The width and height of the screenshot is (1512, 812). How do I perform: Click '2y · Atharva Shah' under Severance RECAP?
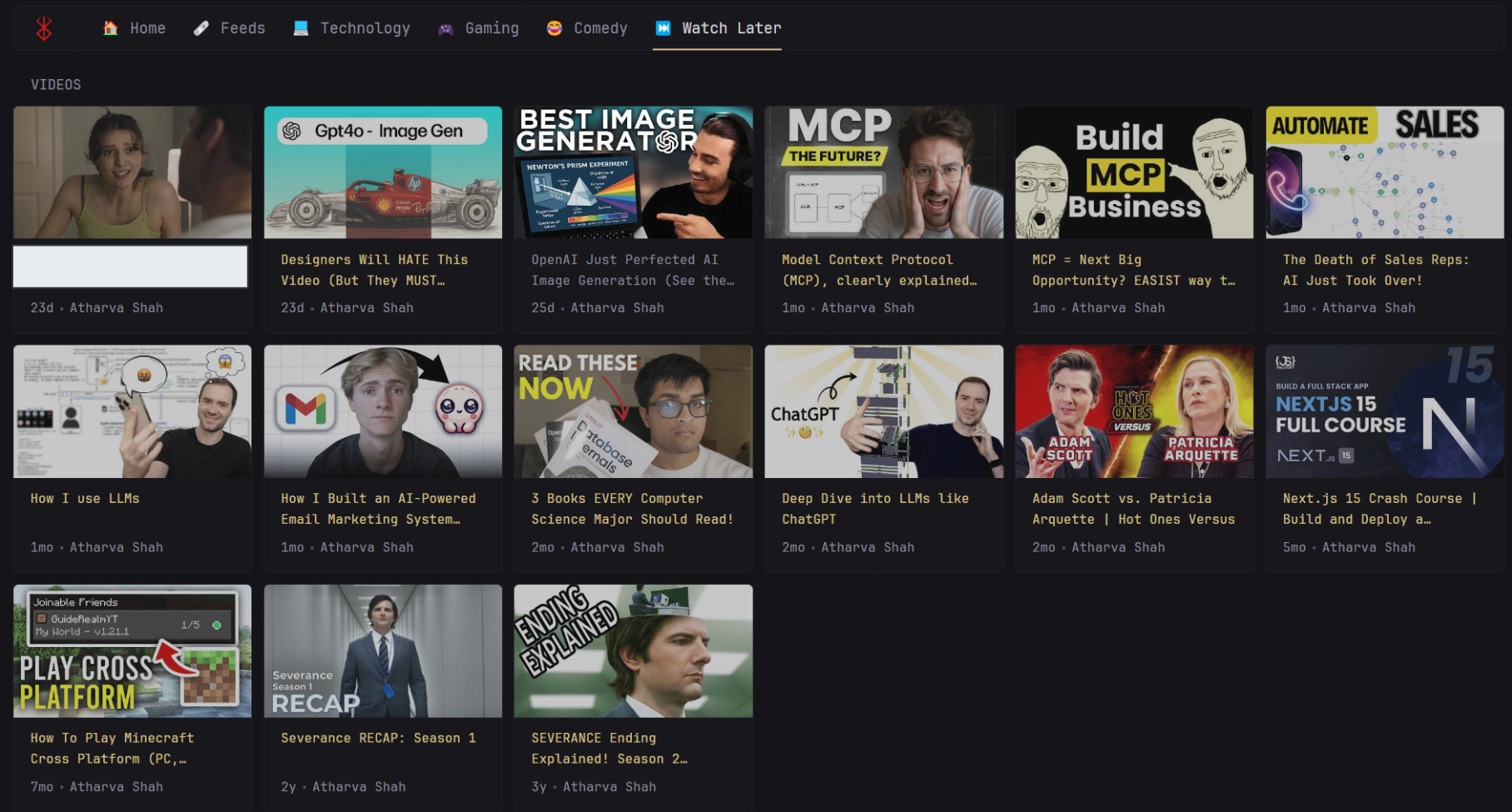coord(343,786)
